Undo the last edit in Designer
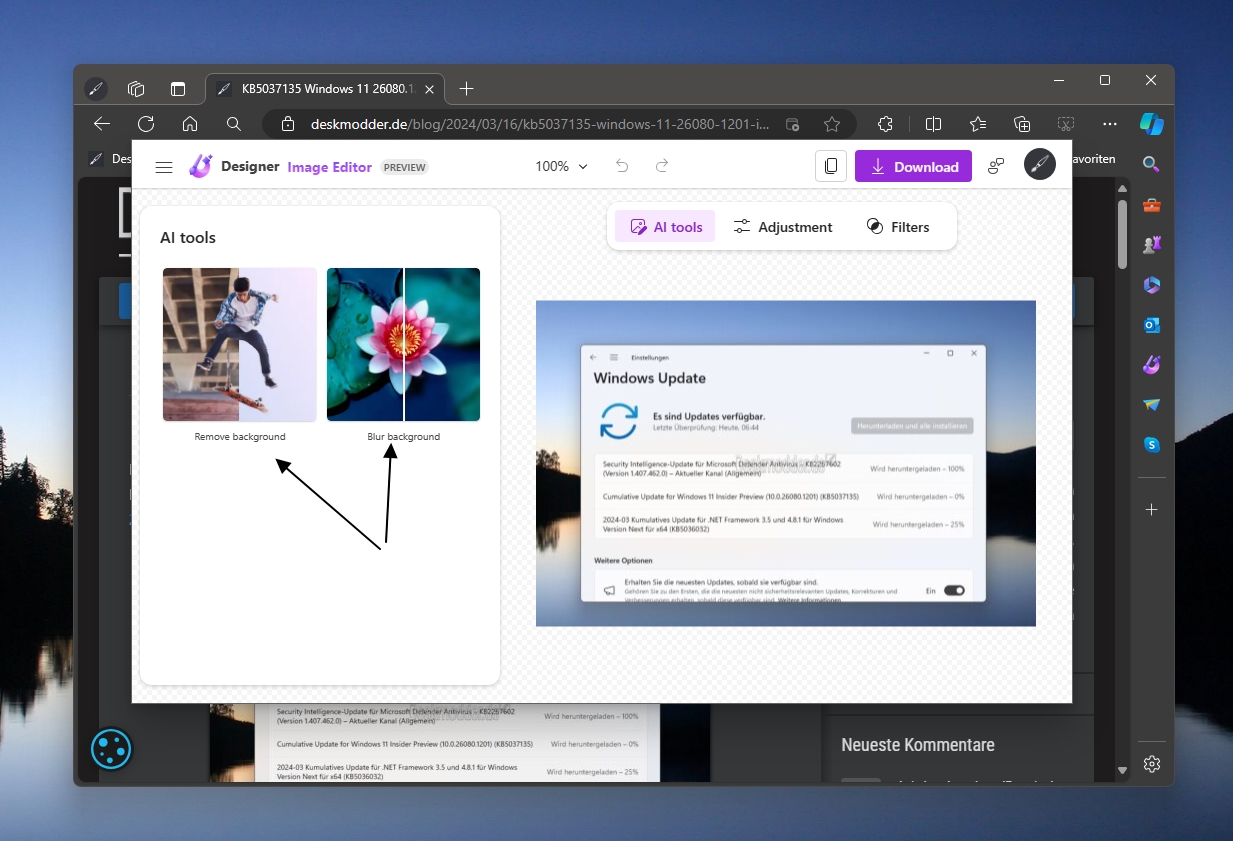This screenshot has width=1233, height=841. click(x=622, y=166)
